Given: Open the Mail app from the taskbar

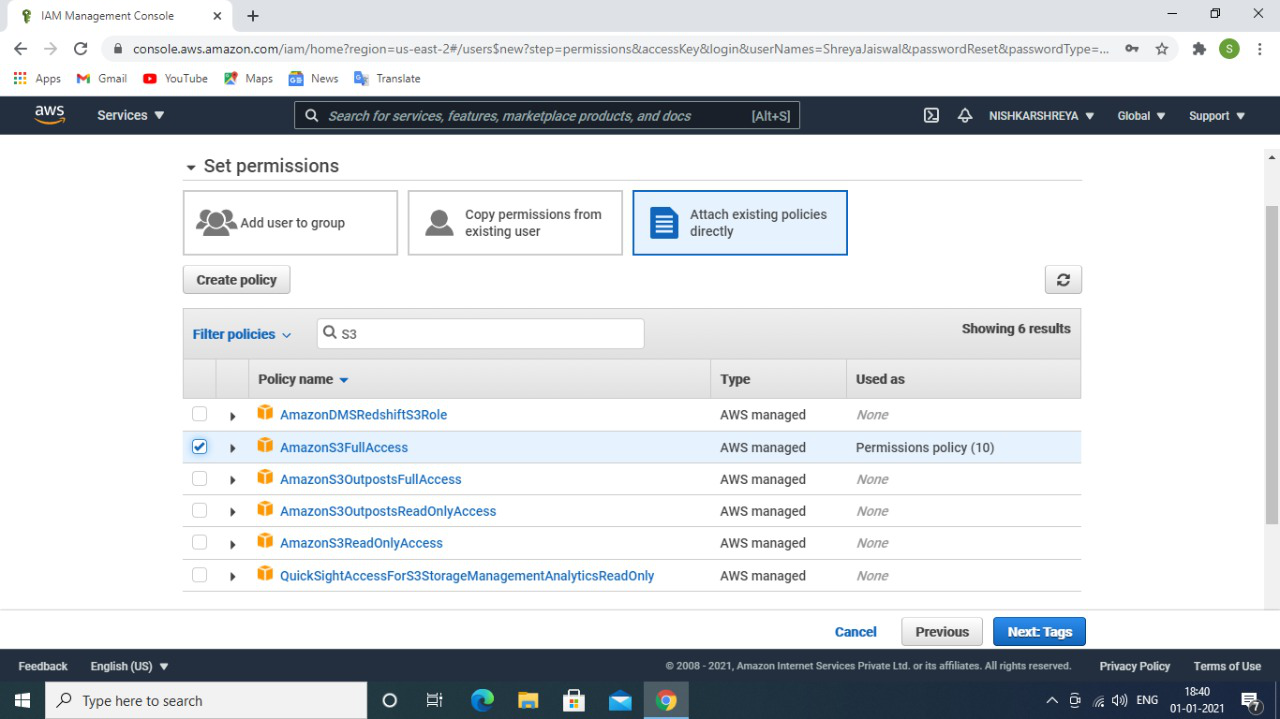Looking at the screenshot, I should coord(620,700).
